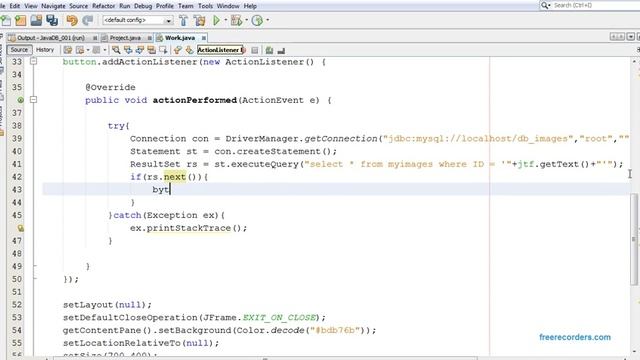Click the New File icon
This screenshot has height=360, width=640.
tap(6, 20)
